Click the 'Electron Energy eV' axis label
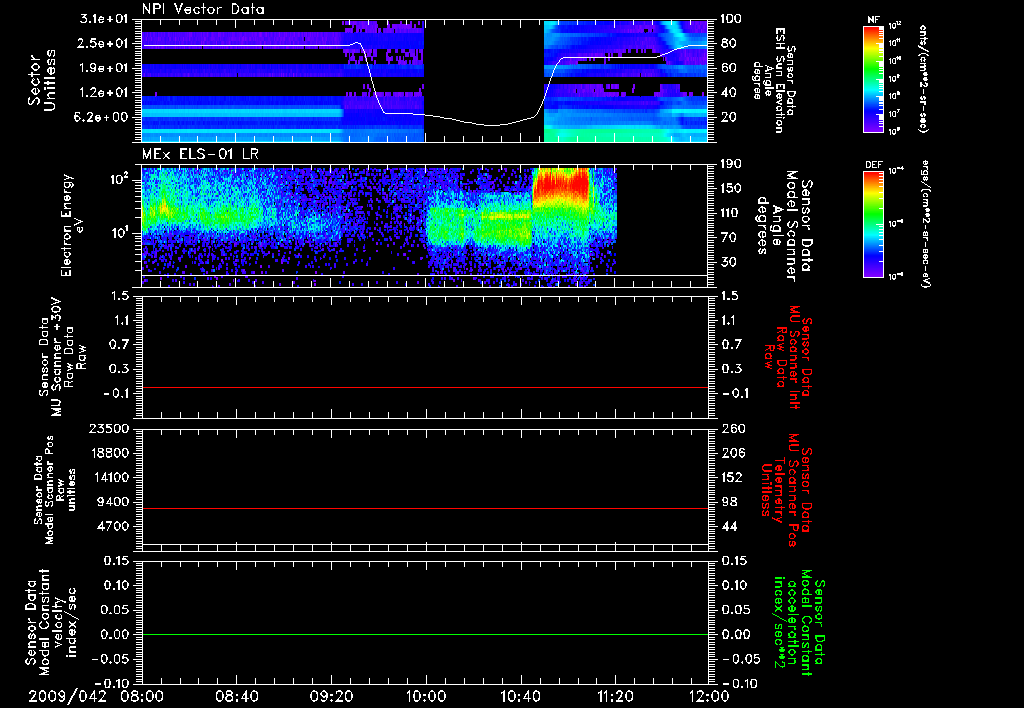The height and width of the screenshot is (708, 1024). point(74,225)
